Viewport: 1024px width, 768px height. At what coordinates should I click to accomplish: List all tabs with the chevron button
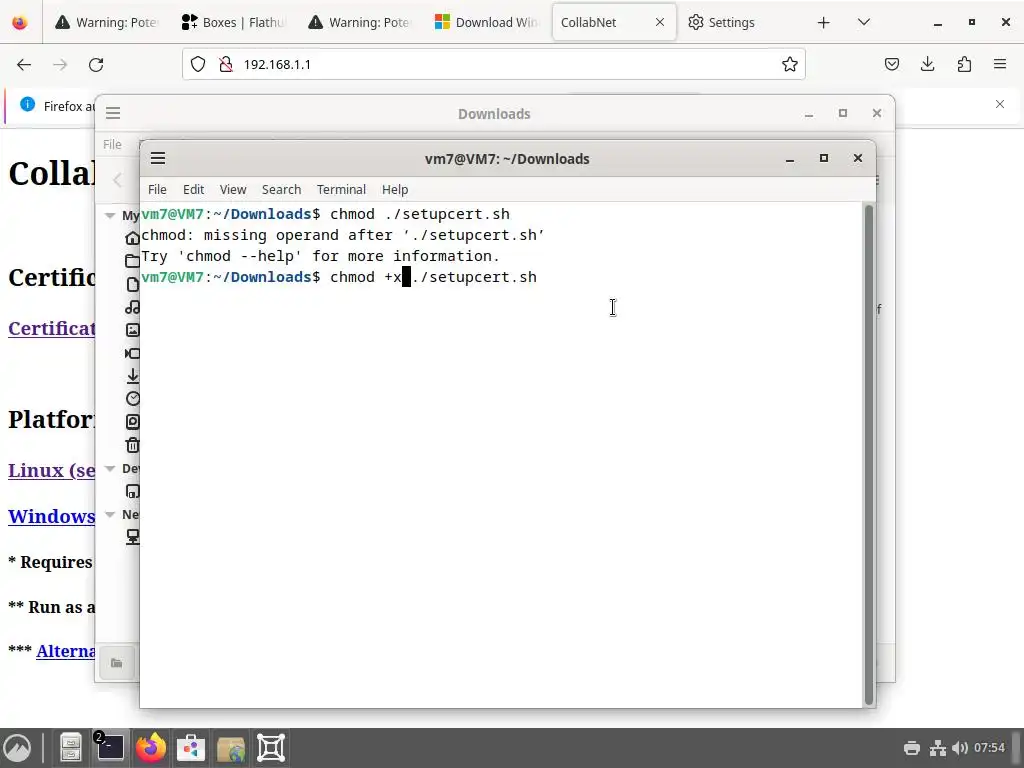pos(863,23)
